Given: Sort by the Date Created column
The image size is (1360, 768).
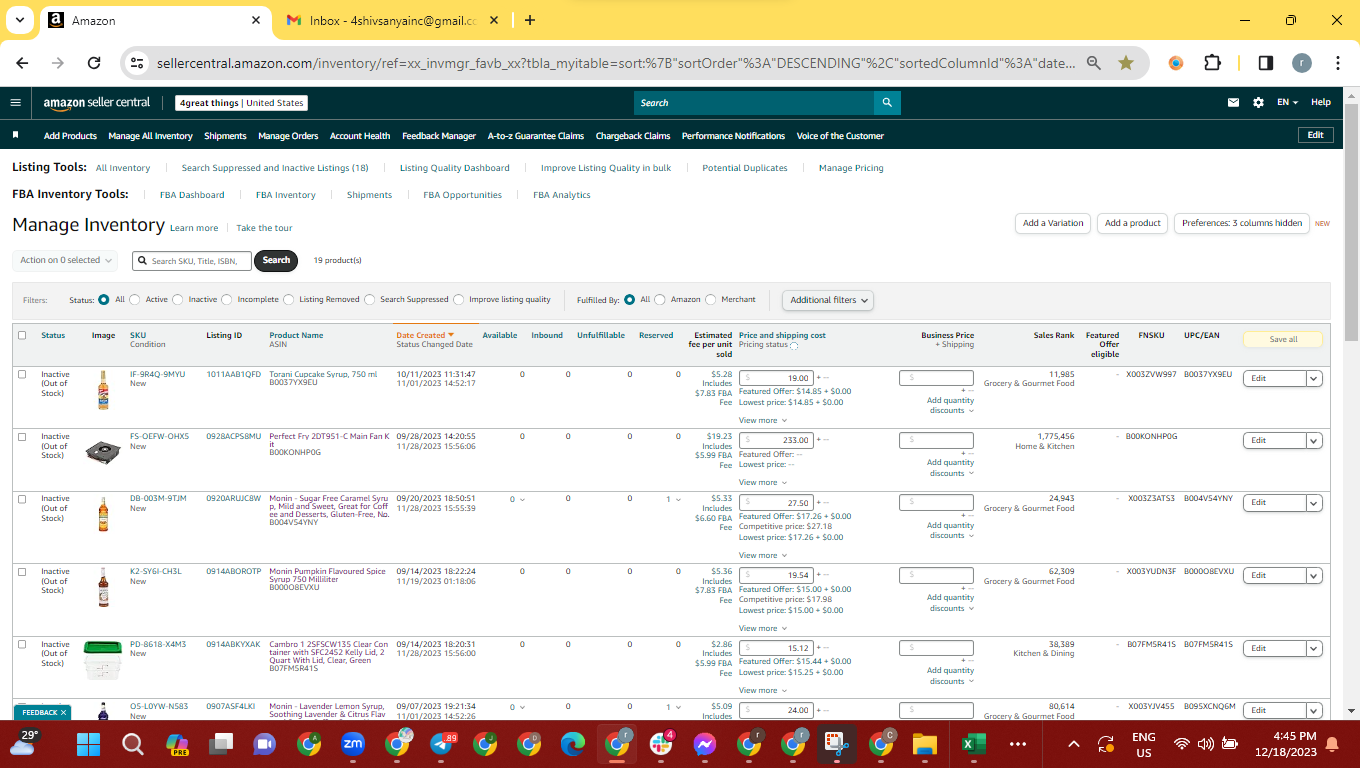Looking at the screenshot, I should (x=425, y=335).
